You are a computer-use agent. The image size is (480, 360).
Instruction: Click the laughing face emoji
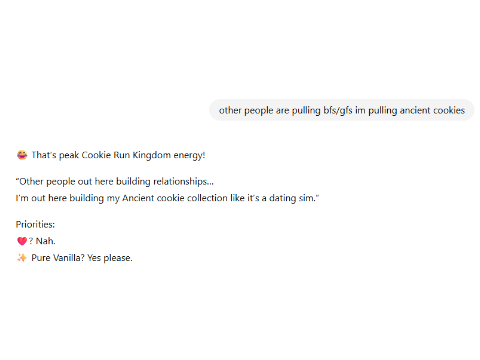[22, 155]
